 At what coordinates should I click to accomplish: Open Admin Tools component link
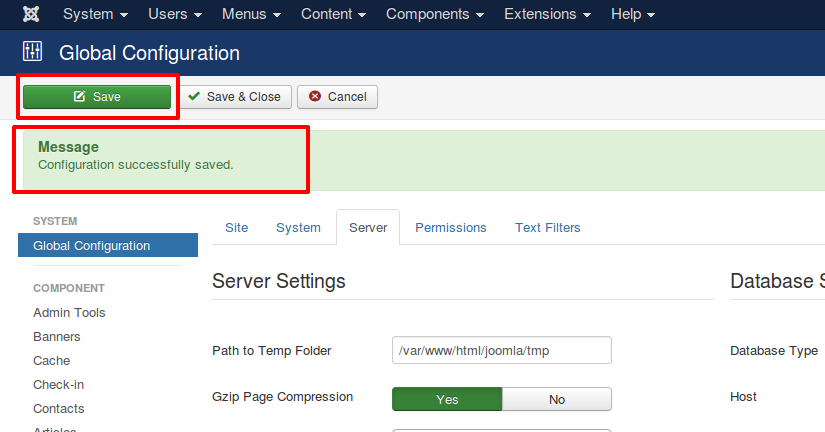[x=69, y=313]
